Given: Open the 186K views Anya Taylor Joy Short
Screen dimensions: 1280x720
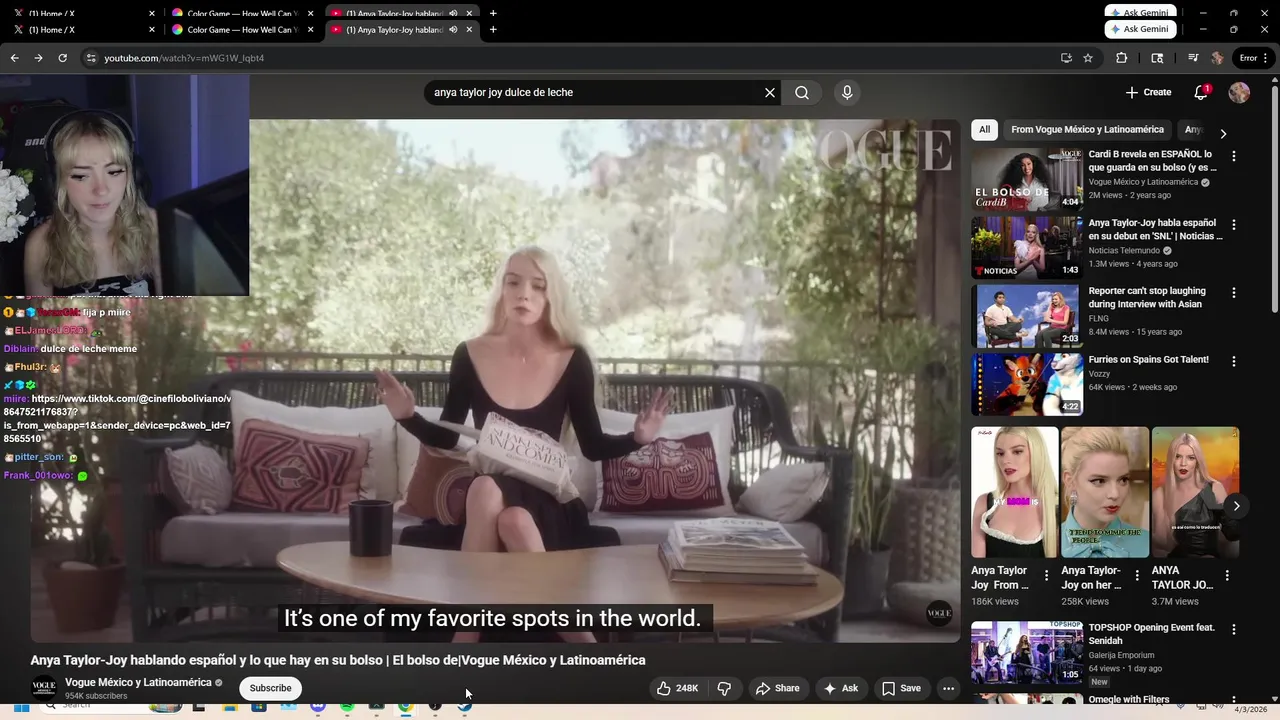Looking at the screenshot, I should pos(1014,492).
